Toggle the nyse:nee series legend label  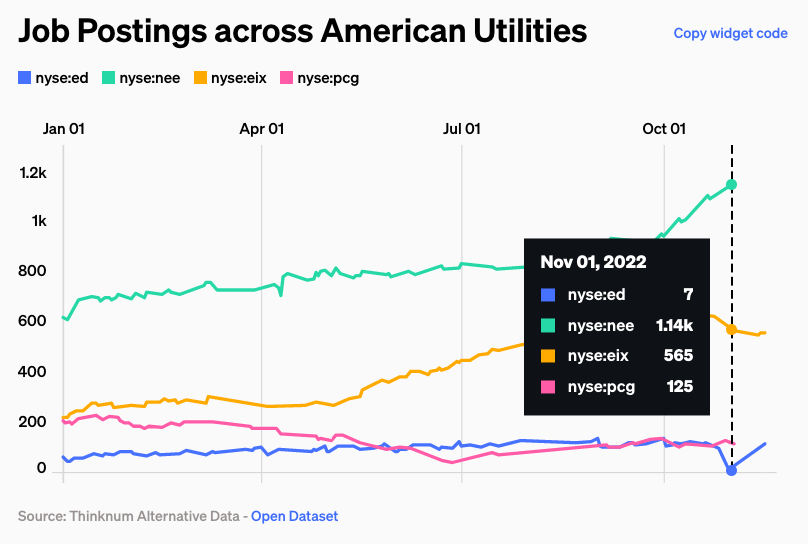pyautogui.click(x=150, y=78)
